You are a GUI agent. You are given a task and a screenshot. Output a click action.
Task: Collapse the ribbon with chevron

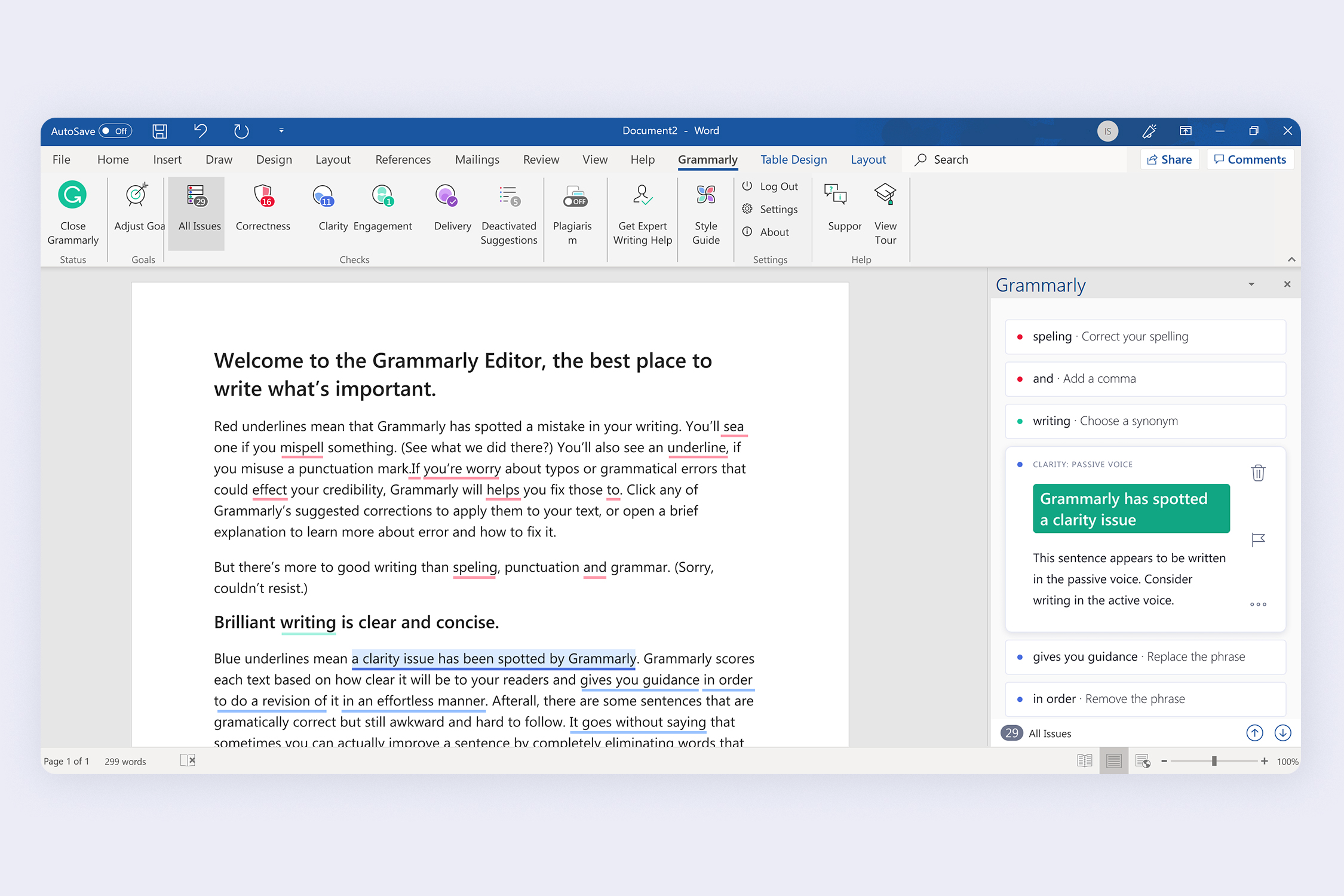1291,259
